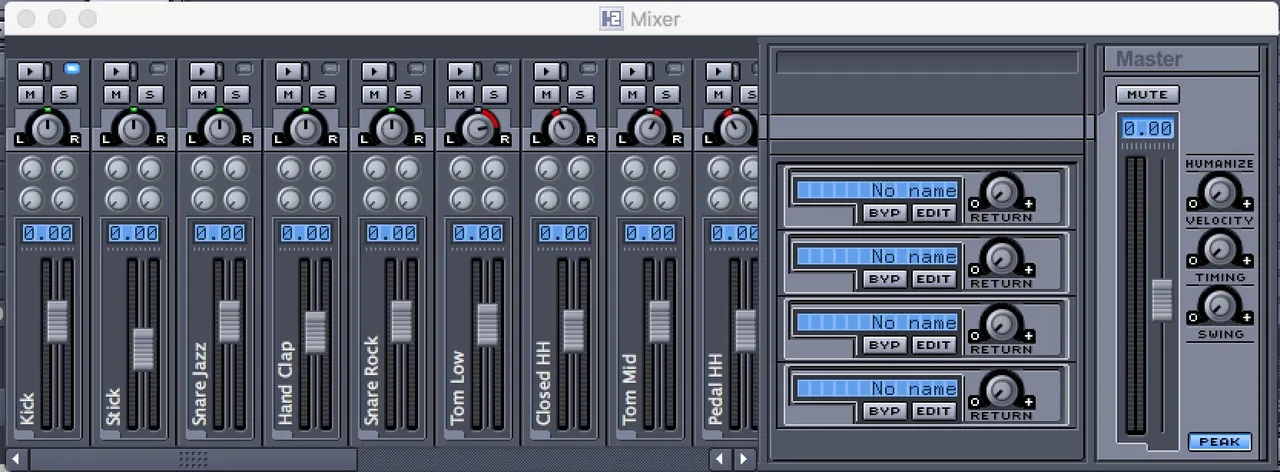The image size is (1280, 472).
Task: Click the Kick channel pan knob
Action: coord(47,127)
